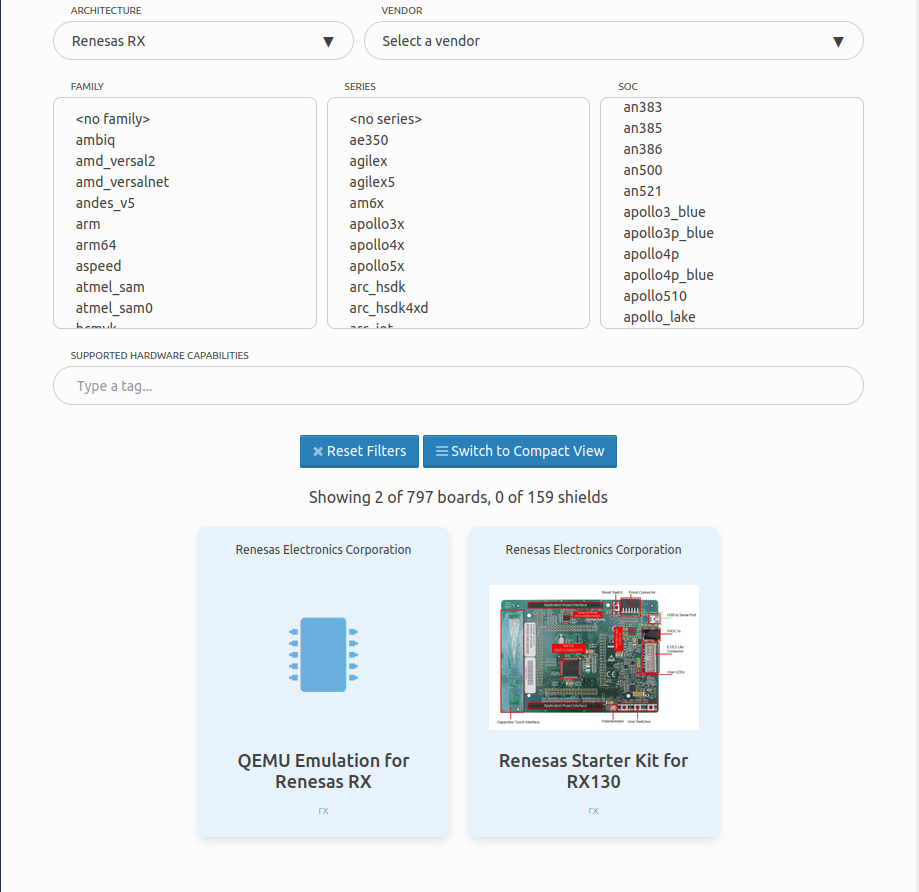Select apollo5x in the Series list
This screenshot has width=919, height=892.
(x=377, y=266)
